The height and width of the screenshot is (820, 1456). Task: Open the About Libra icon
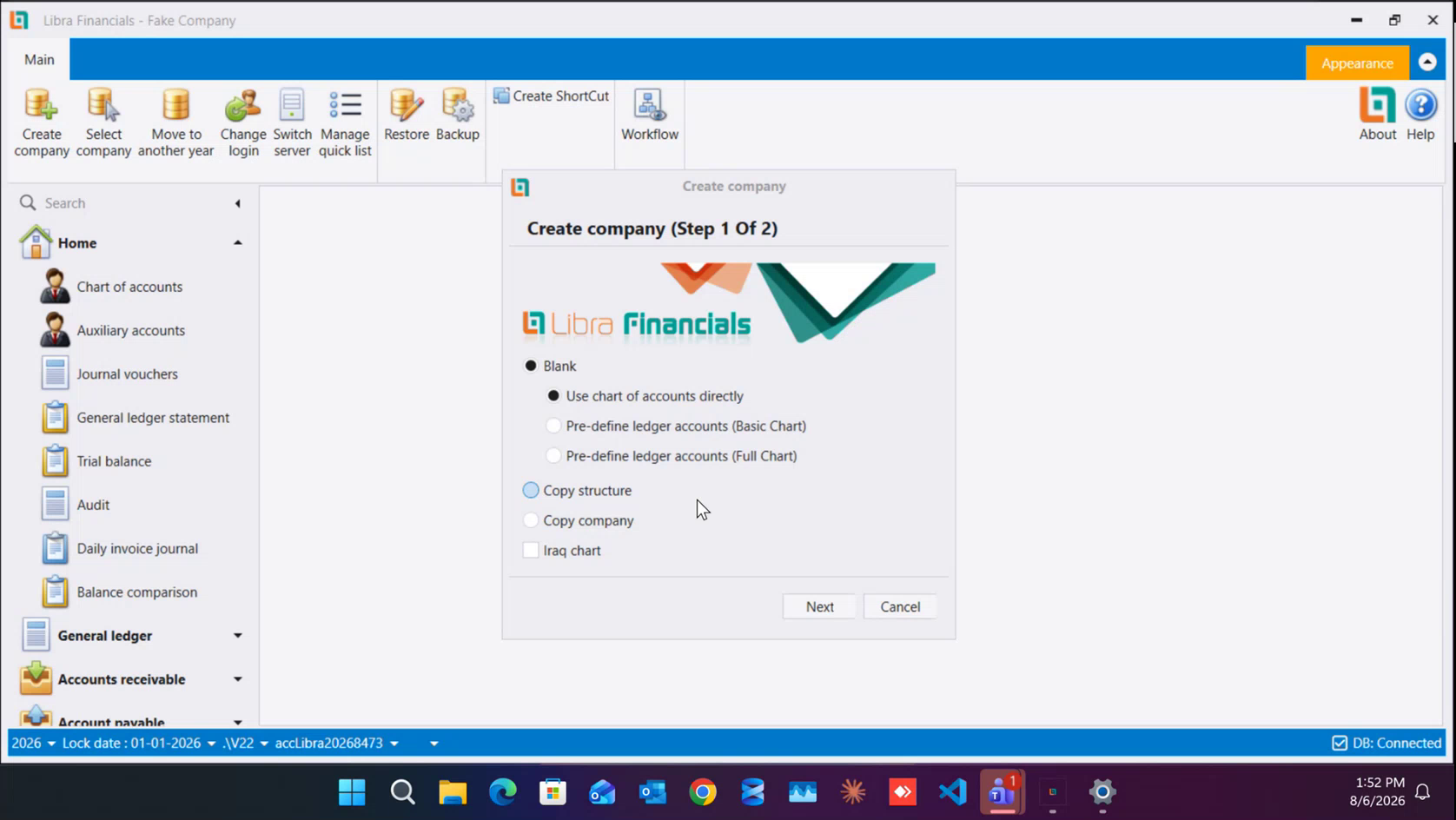(x=1378, y=115)
